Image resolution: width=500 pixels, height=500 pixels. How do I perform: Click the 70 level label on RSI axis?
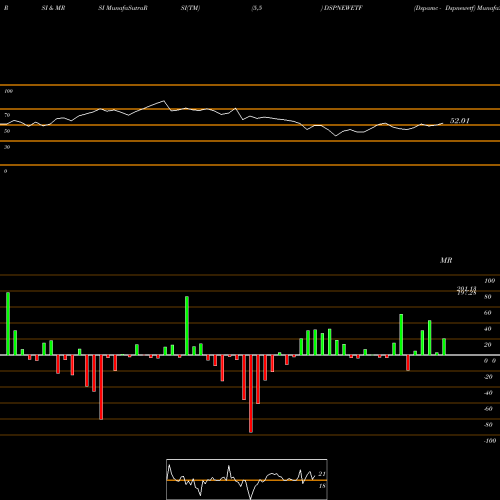click(7, 115)
